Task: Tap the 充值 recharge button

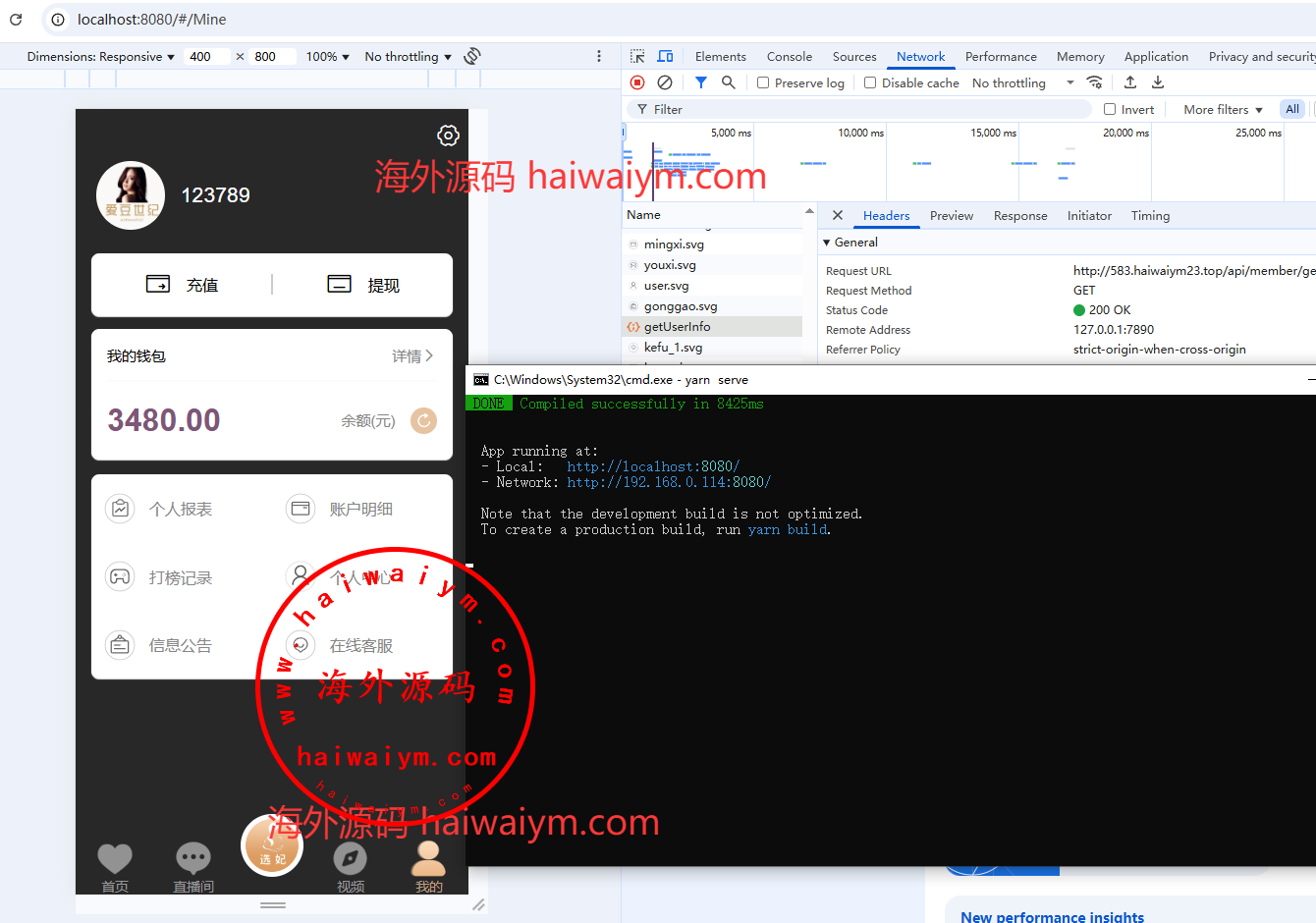Action: point(183,285)
